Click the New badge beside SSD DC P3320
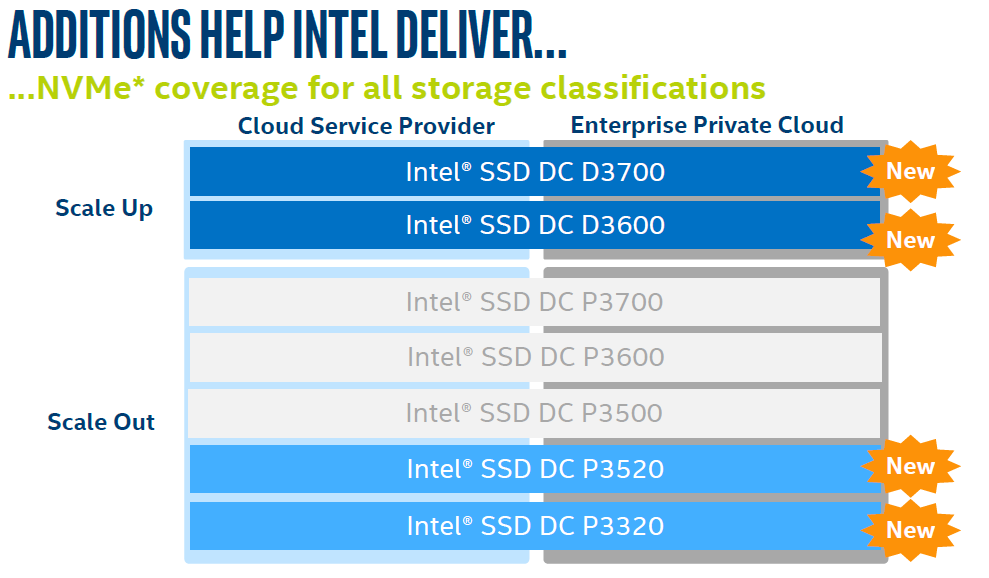Image resolution: width=989 pixels, height=578 pixels. coord(910,530)
